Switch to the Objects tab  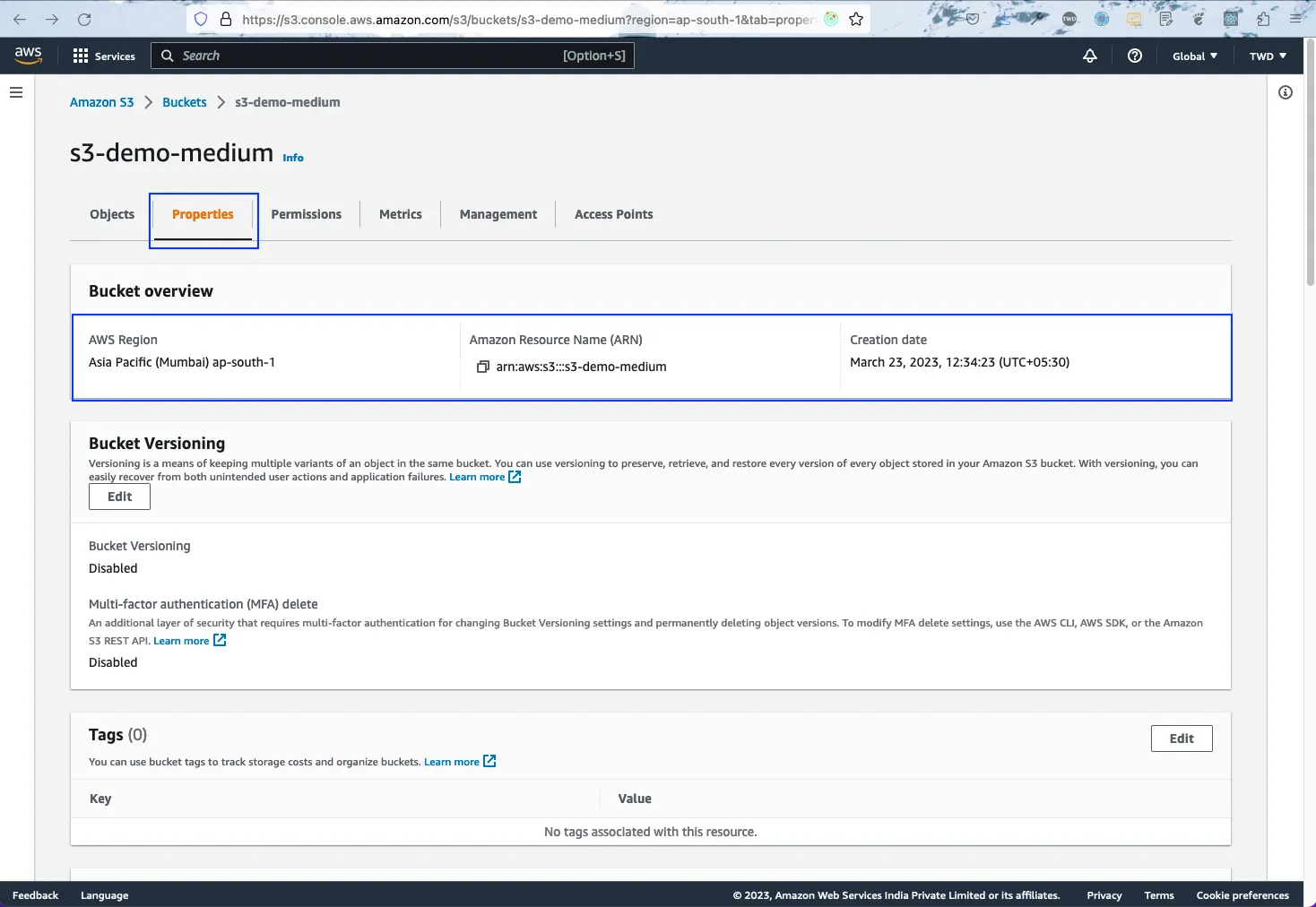112,214
